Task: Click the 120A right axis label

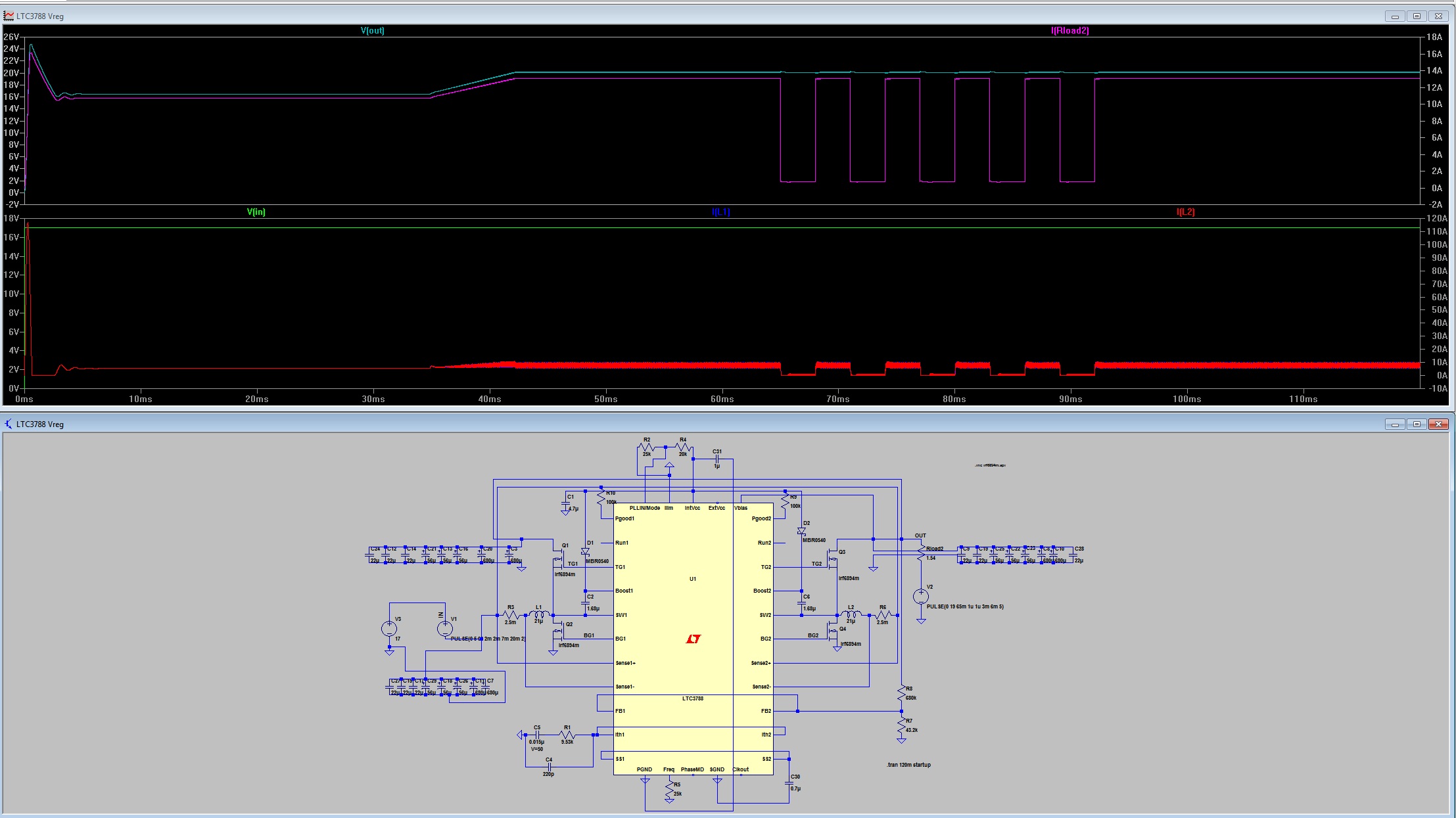Action: coord(1437,219)
